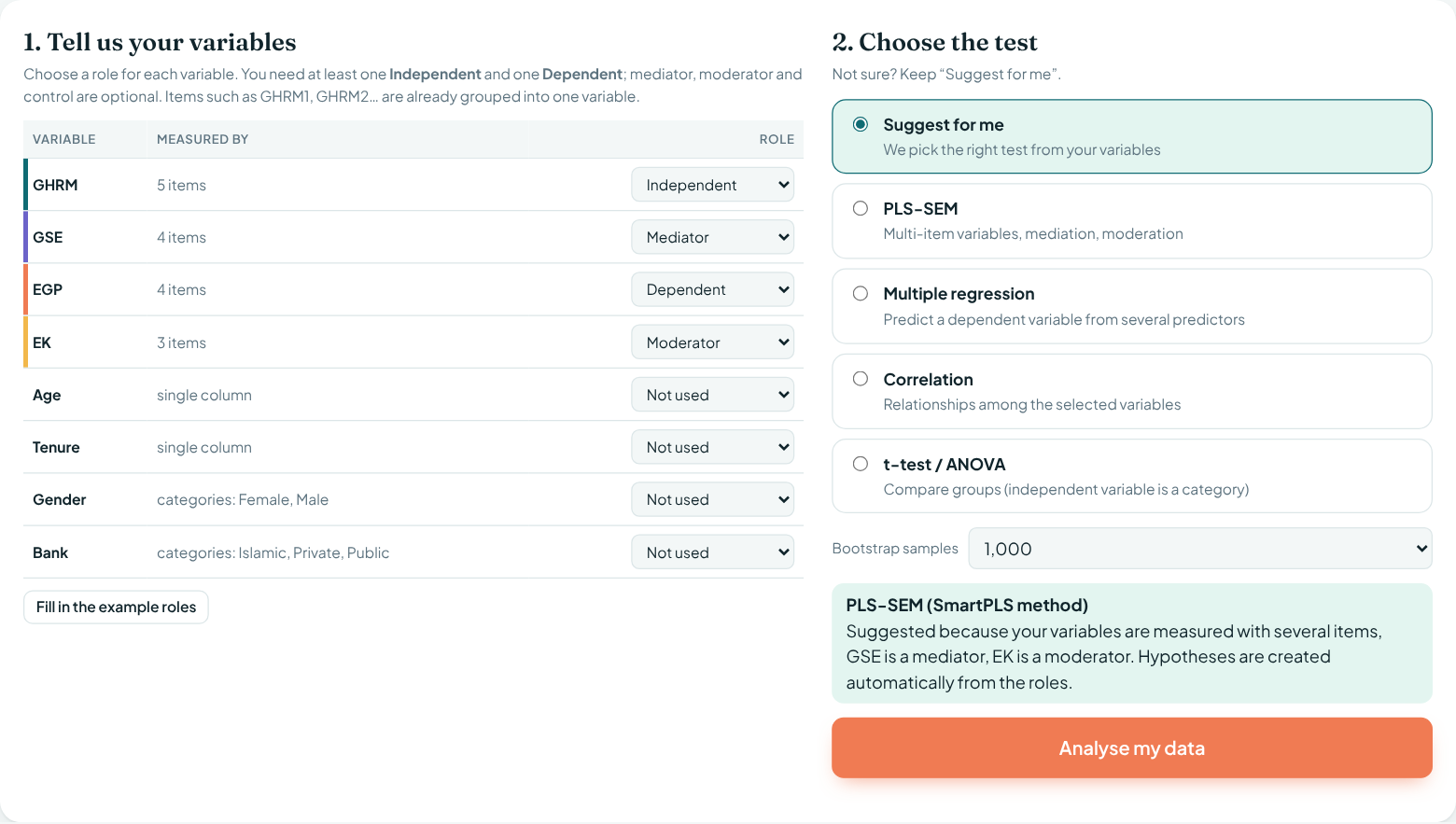Image resolution: width=1456 pixels, height=824 pixels.
Task: Click the "5 items" measure for GHRM
Action: pyautogui.click(x=181, y=185)
